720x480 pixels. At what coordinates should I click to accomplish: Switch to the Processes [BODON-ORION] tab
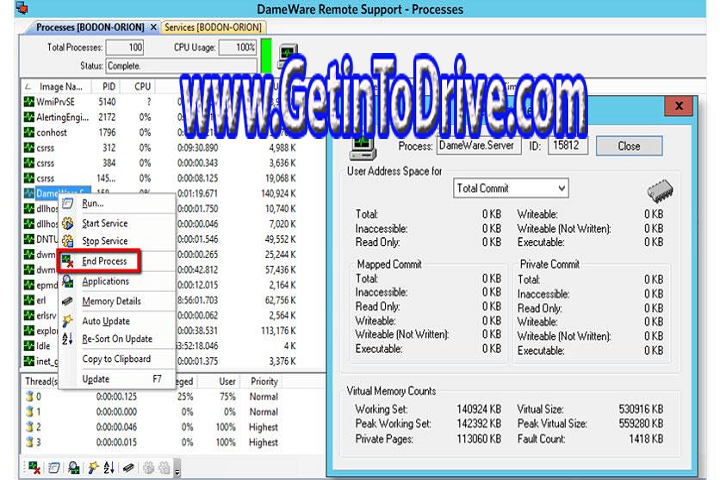(90, 27)
